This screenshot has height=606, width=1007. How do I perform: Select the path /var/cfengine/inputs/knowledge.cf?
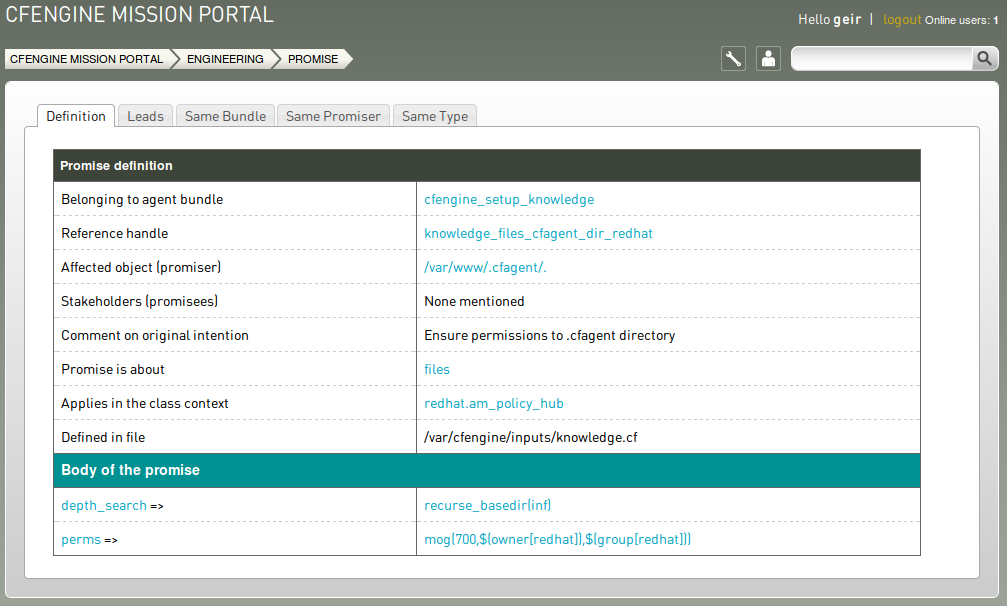530,438
